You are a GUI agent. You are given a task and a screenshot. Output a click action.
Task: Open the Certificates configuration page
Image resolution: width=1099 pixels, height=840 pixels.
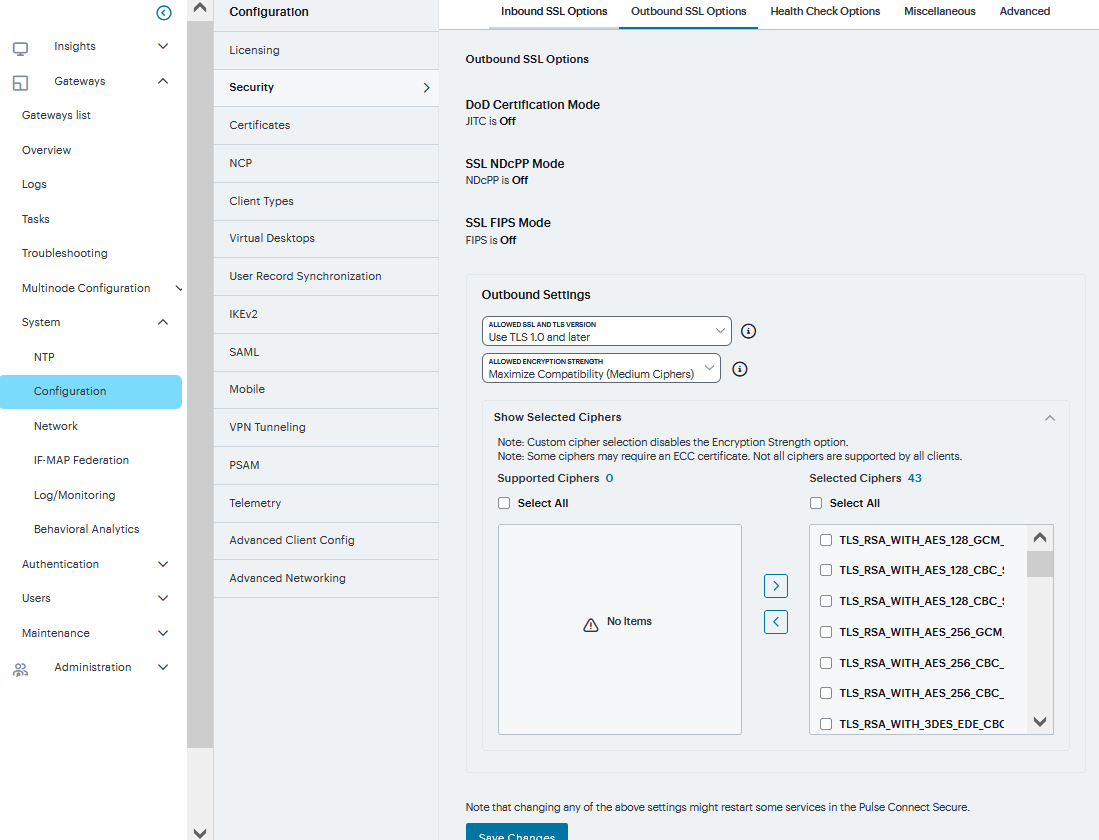260,125
